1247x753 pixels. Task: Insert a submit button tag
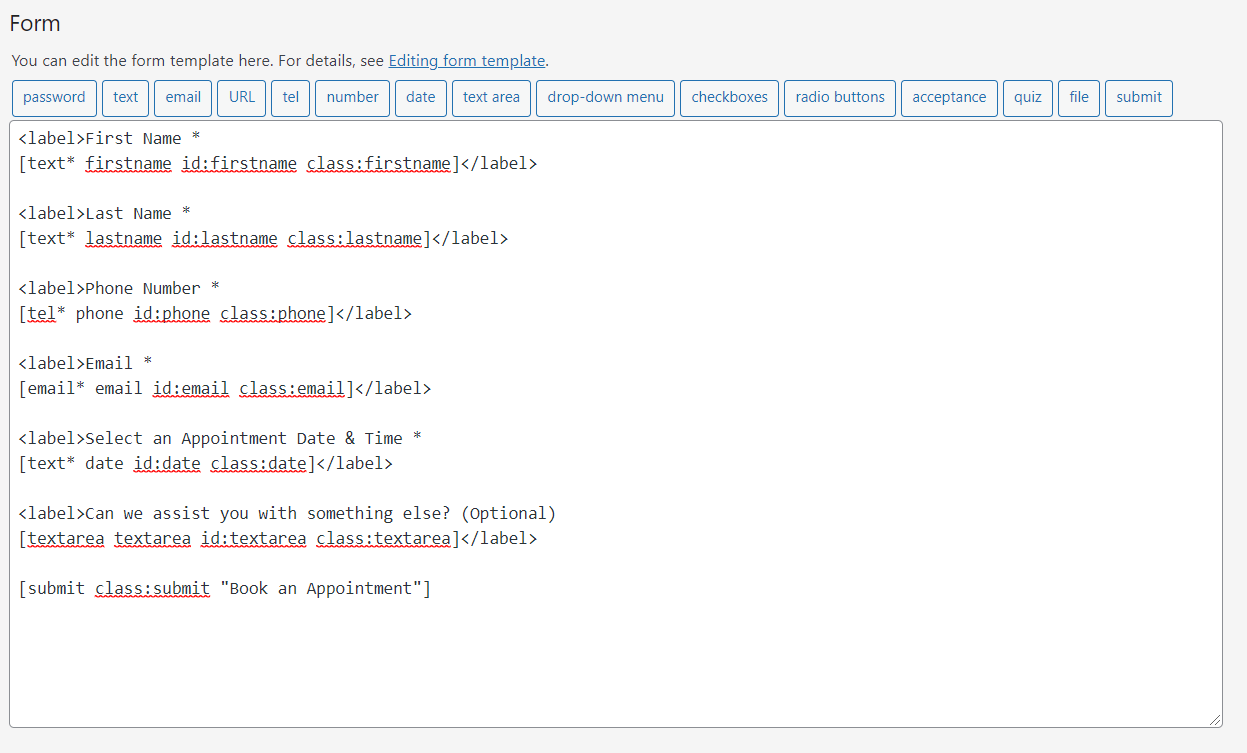click(1139, 98)
